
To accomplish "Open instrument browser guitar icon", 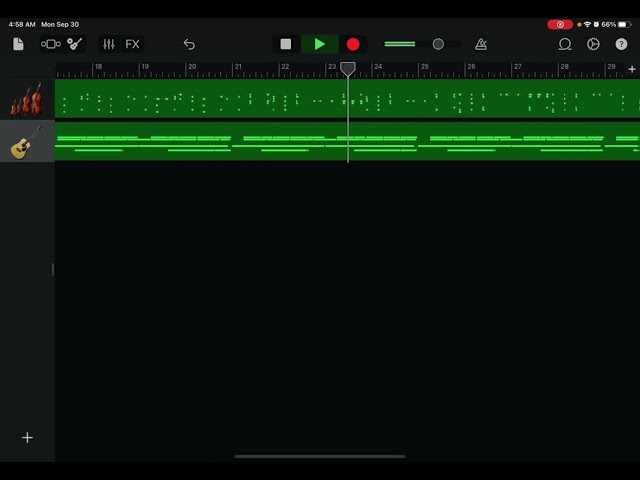I will [75, 44].
